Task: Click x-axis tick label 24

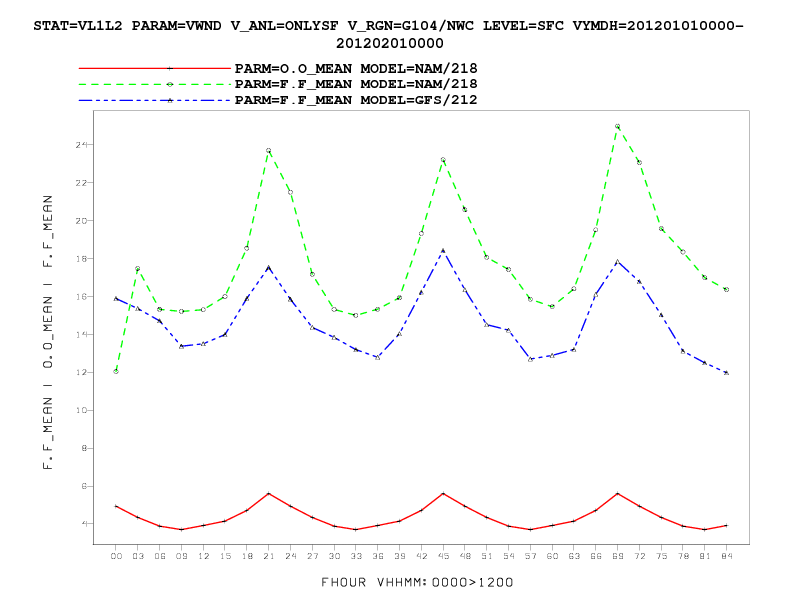Action: (x=290, y=556)
